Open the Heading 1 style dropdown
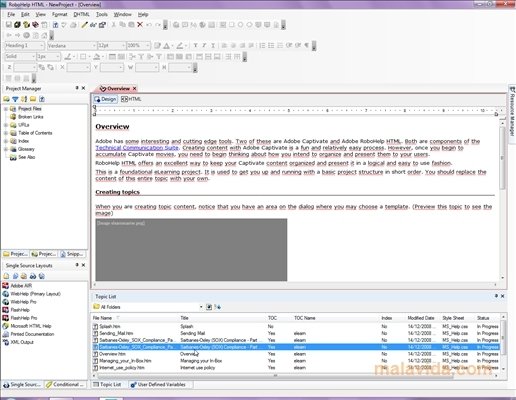The height and width of the screenshot is (400, 516). (42, 46)
